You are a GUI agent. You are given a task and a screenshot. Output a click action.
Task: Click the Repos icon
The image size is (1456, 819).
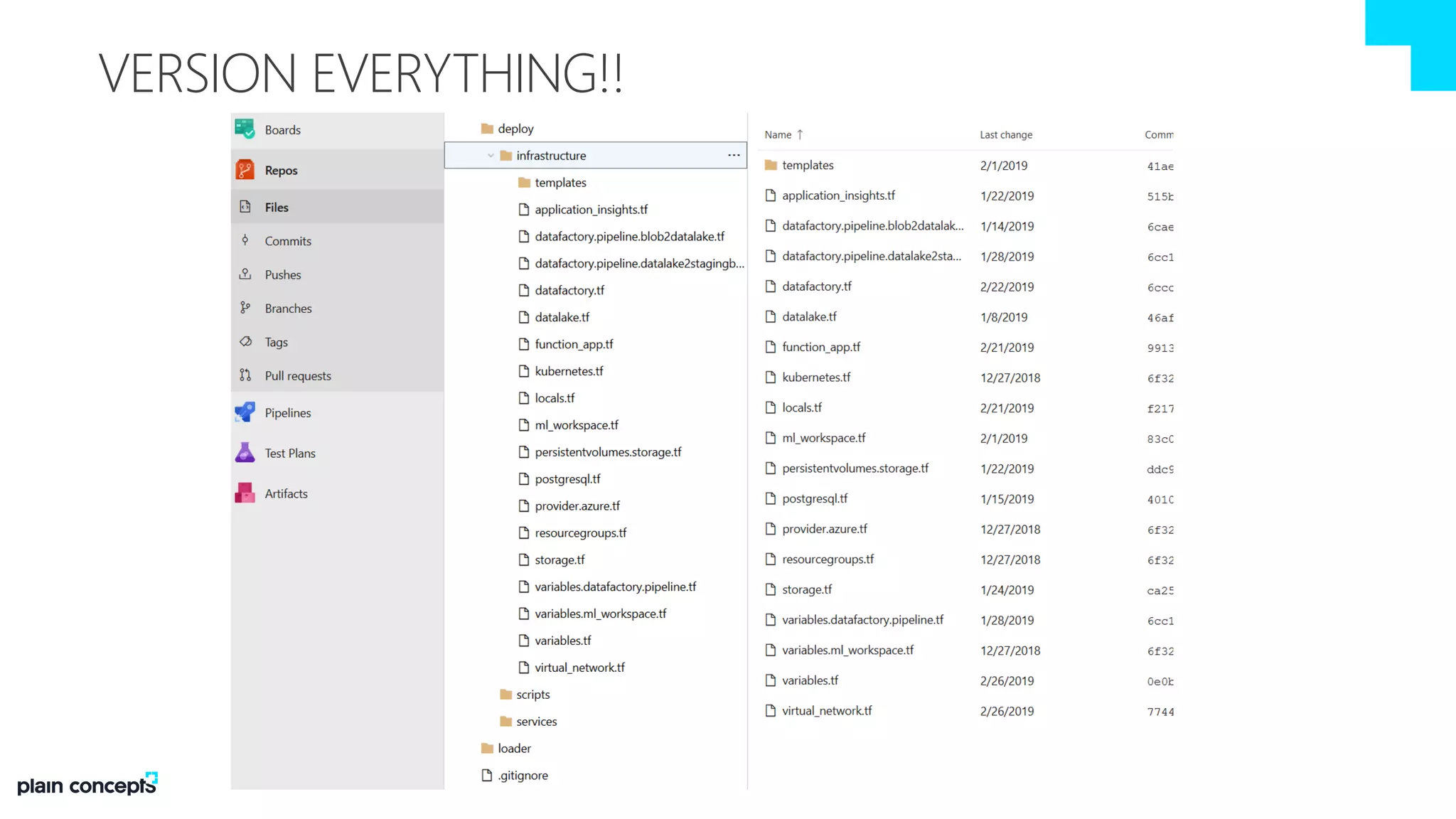245,170
